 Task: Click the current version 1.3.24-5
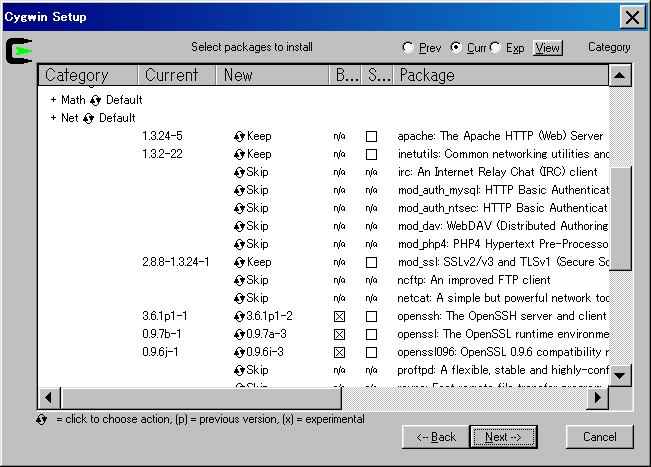pyautogui.click(x=162, y=136)
